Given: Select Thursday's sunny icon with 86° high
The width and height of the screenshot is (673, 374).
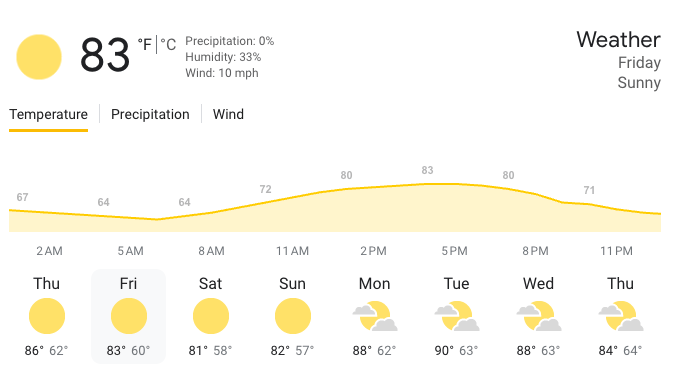Looking at the screenshot, I should 47,316.
